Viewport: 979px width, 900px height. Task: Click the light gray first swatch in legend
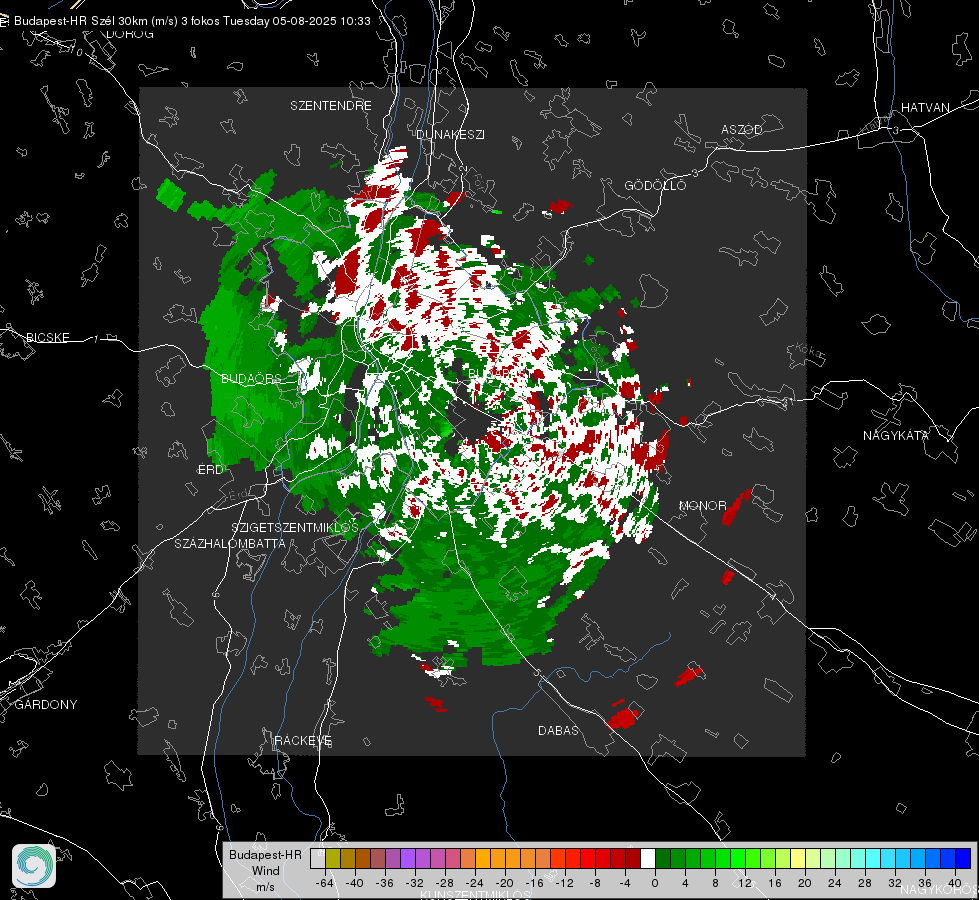coord(318,859)
